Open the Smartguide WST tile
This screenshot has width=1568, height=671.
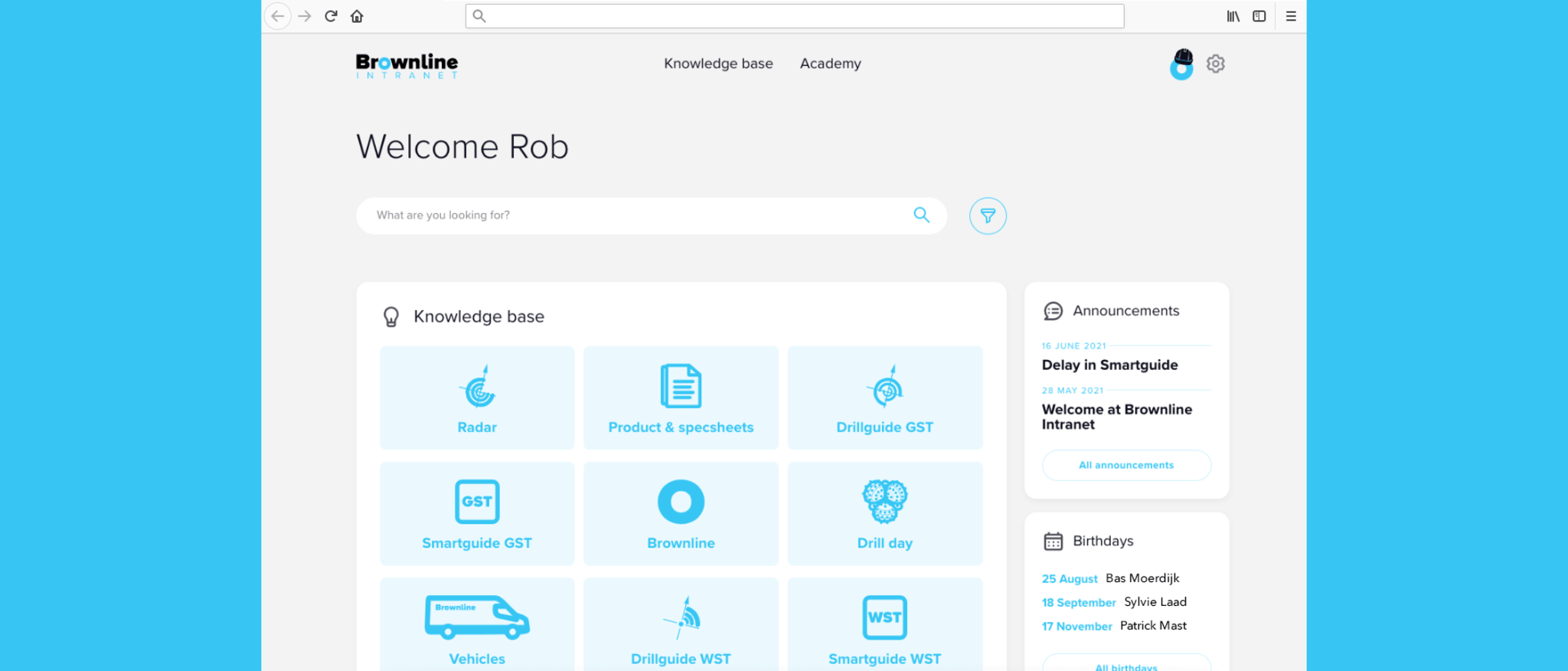(885, 624)
